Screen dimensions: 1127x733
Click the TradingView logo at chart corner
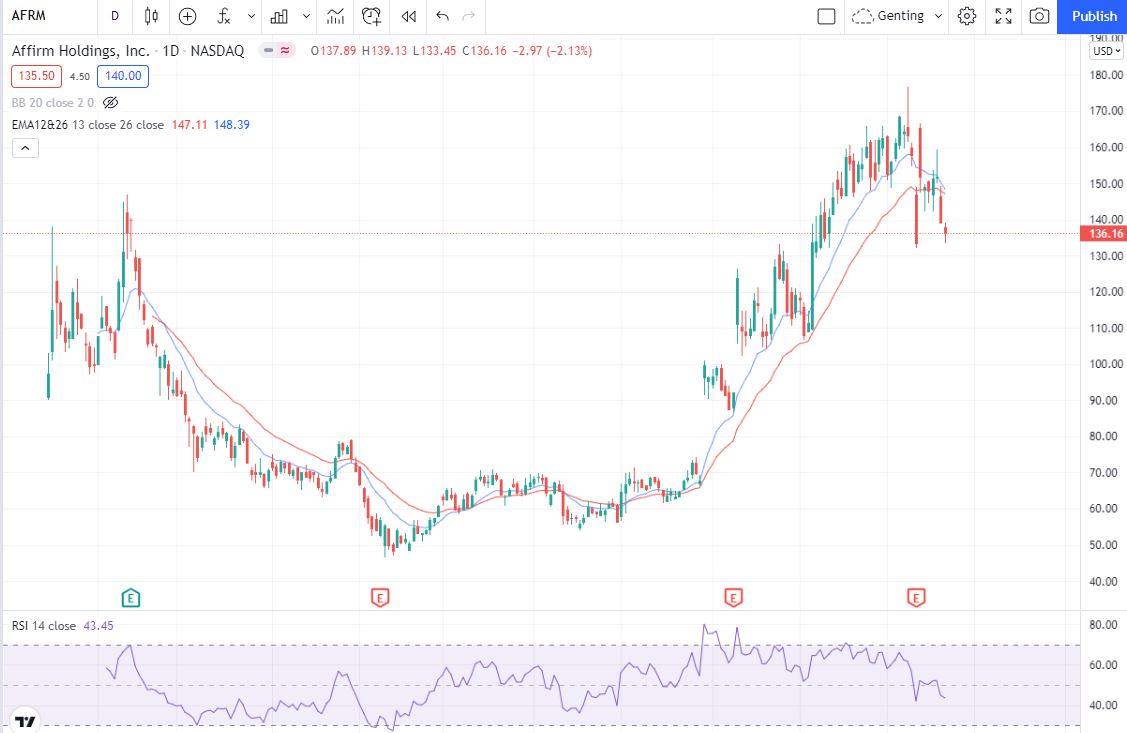(x=25, y=721)
